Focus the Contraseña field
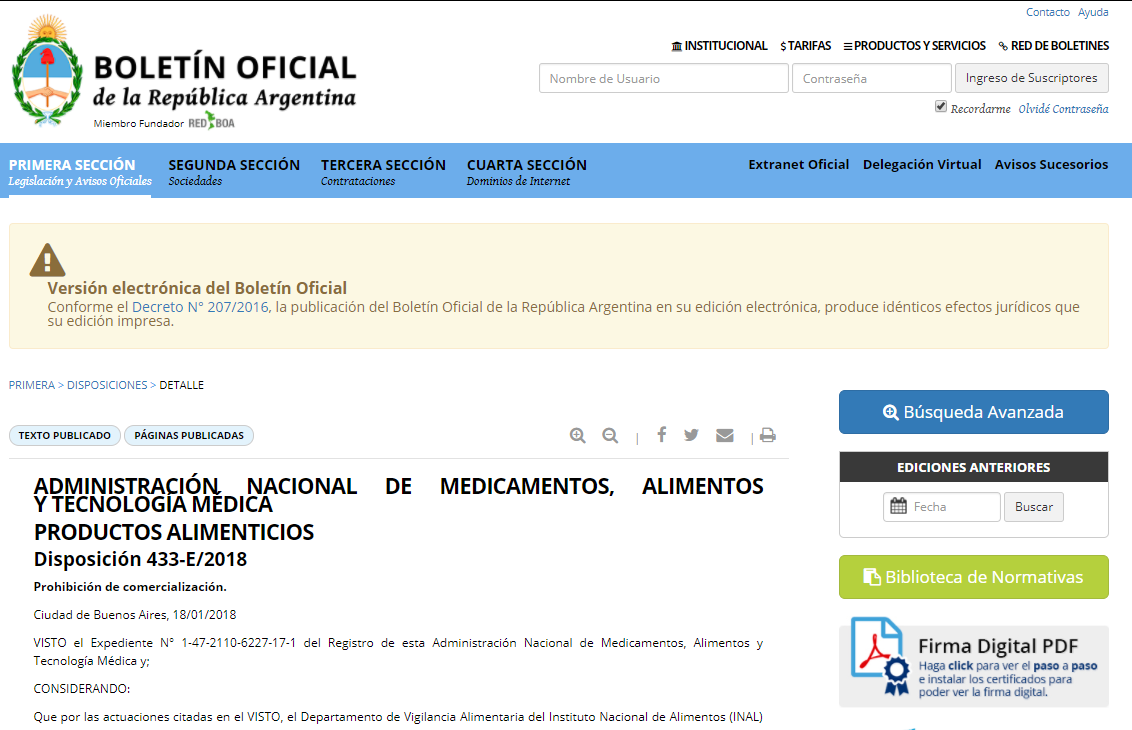 tap(871, 78)
